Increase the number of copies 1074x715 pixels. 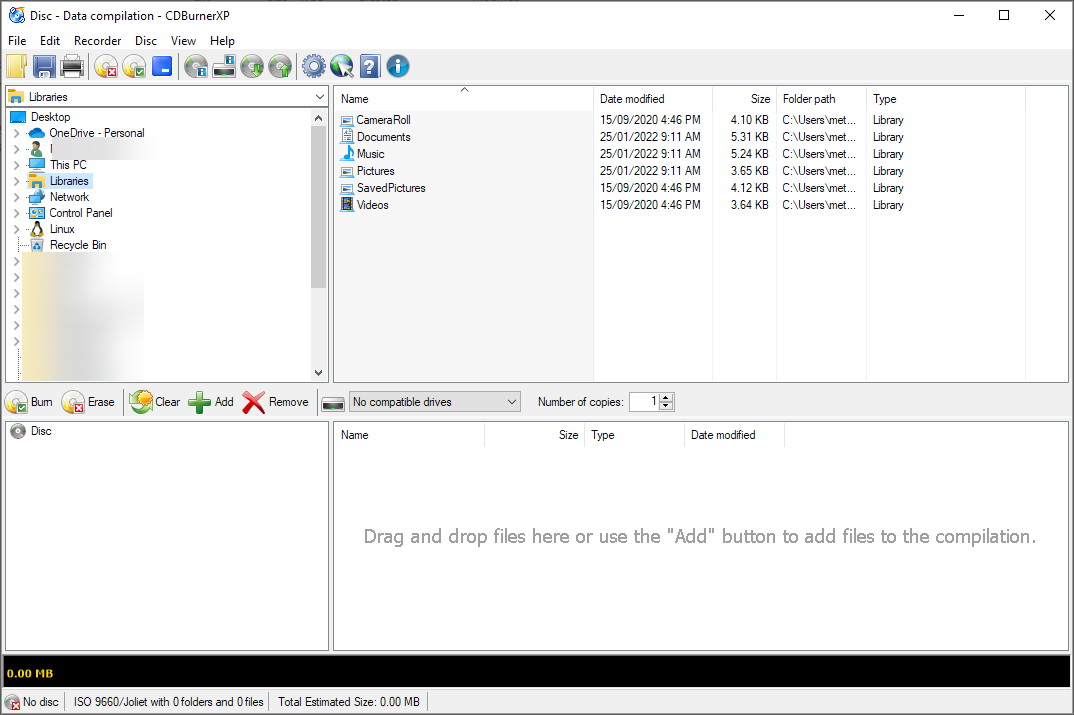[x=667, y=398]
